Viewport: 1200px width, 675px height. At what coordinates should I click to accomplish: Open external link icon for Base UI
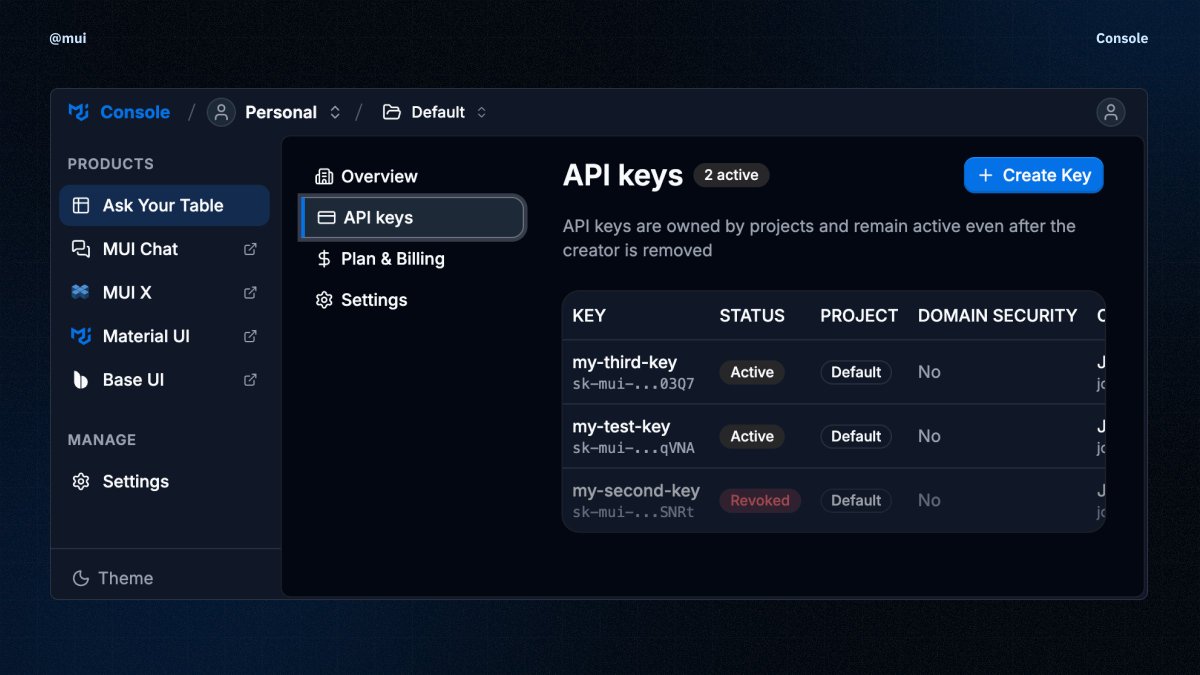[250, 380]
